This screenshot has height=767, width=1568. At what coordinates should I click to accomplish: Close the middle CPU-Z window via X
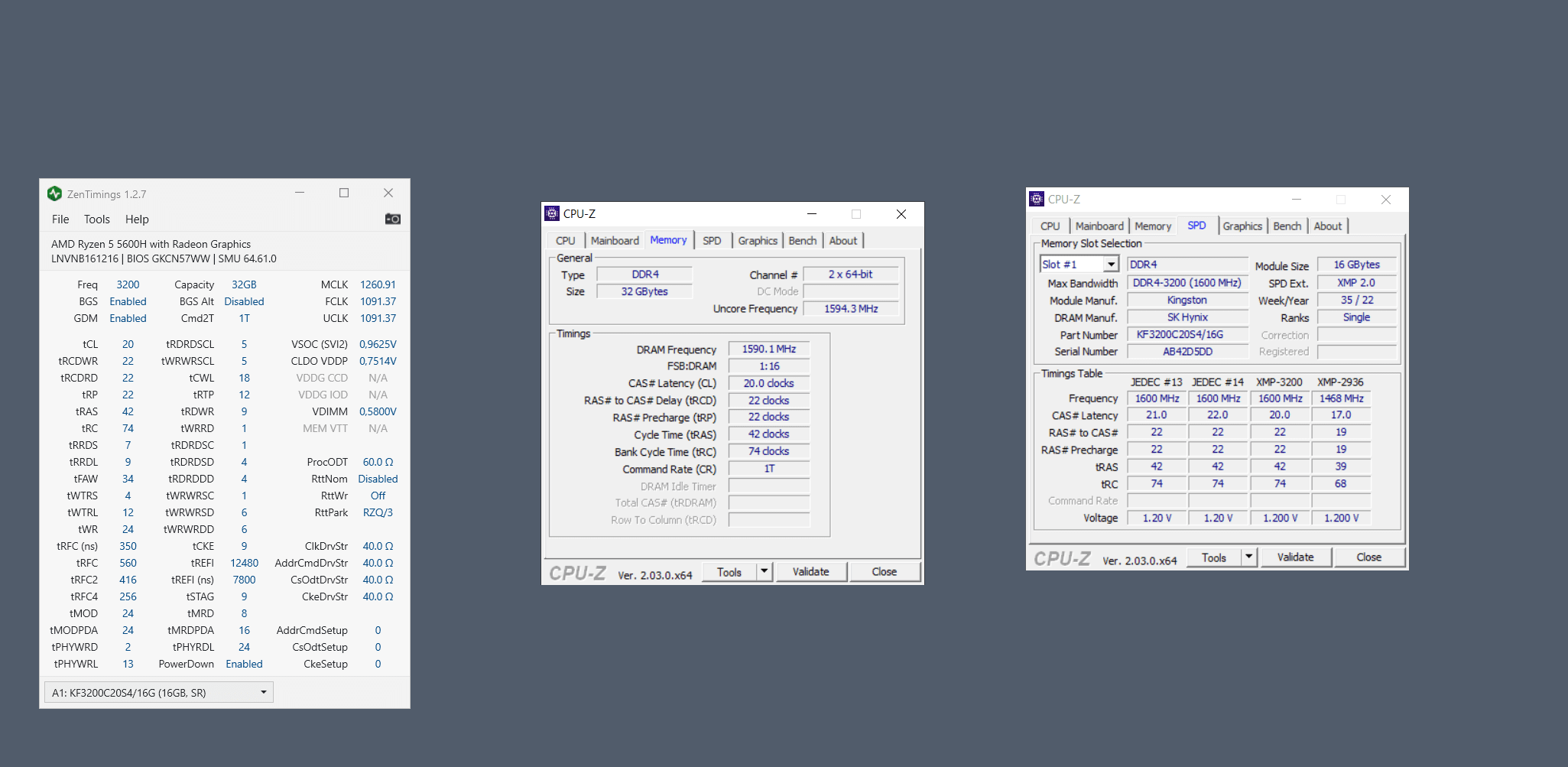(x=901, y=214)
